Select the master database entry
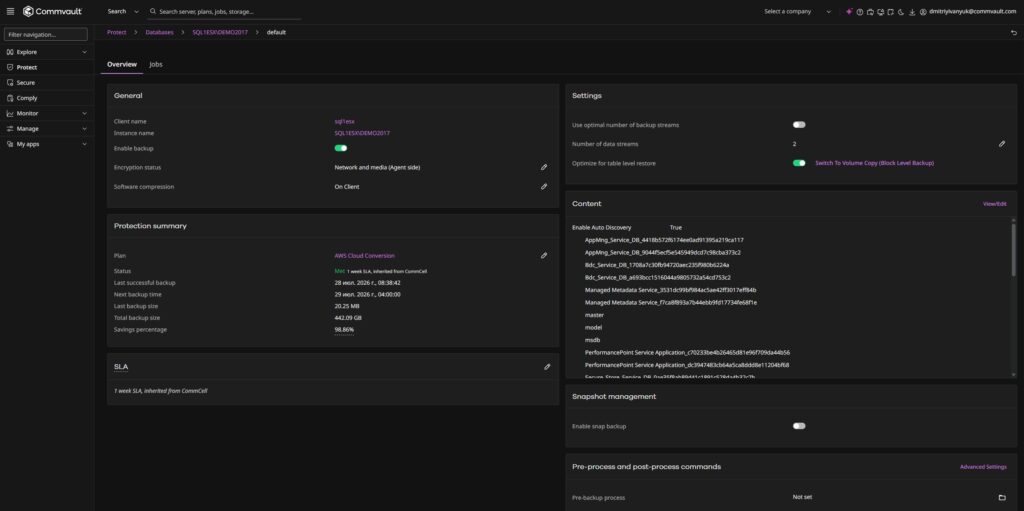 point(594,315)
